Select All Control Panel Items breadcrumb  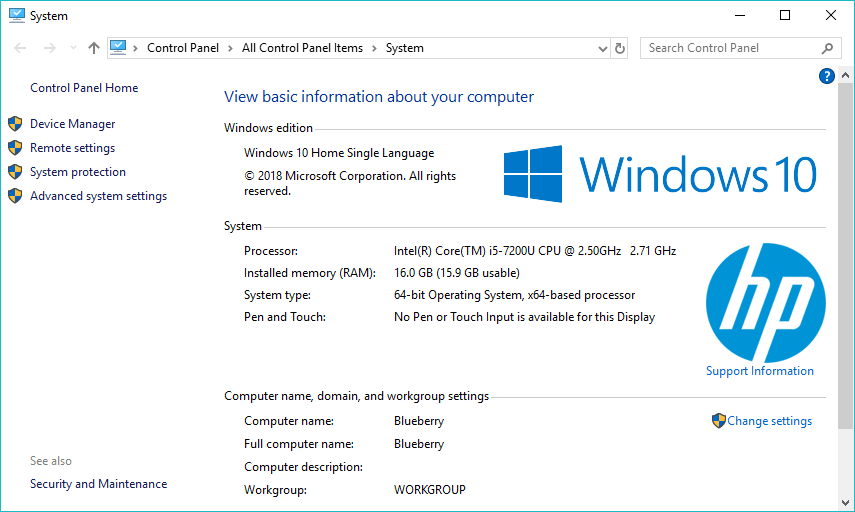302,48
